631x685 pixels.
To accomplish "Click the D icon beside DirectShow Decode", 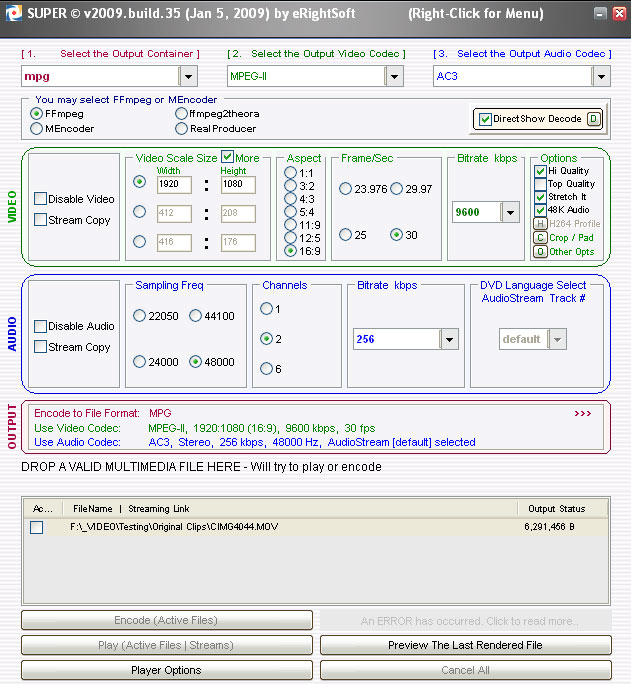I will coord(593,119).
